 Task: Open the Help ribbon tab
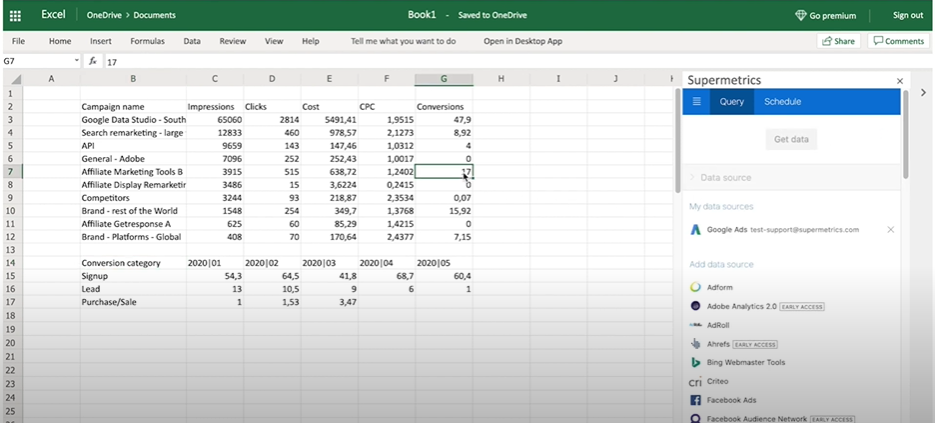pyautogui.click(x=311, y=41)
